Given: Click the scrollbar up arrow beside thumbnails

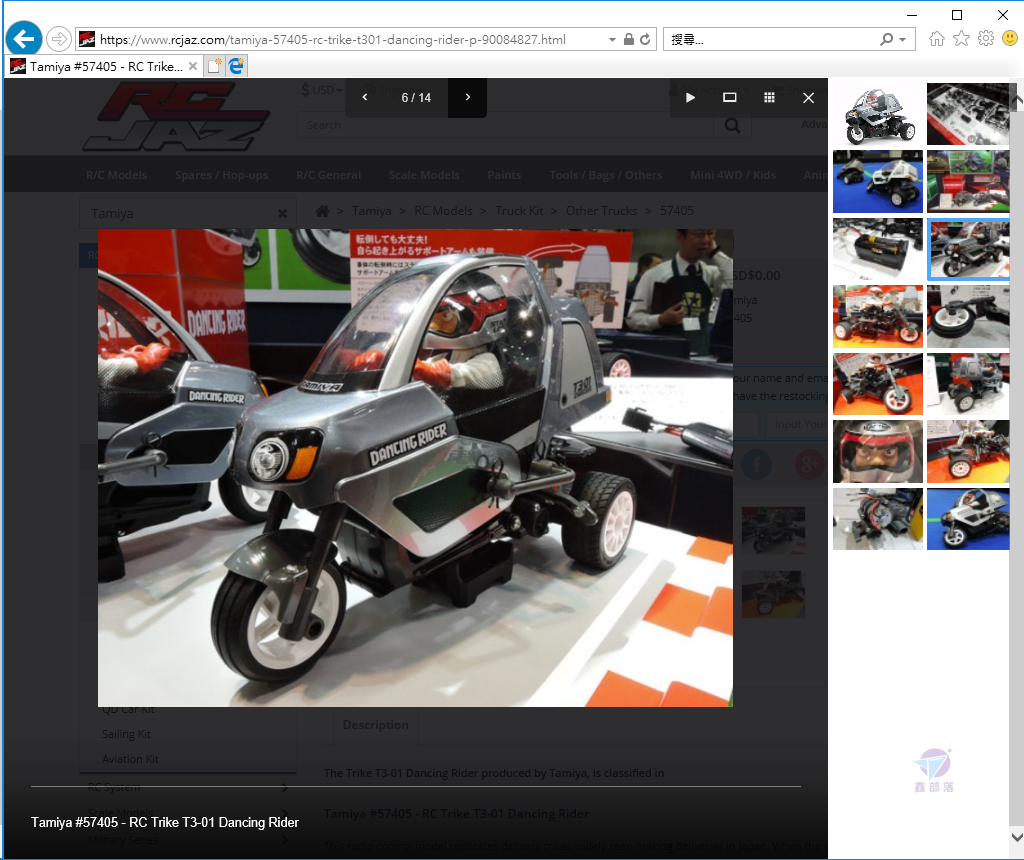Looking at the screenshot, I should pos(1017,99).
